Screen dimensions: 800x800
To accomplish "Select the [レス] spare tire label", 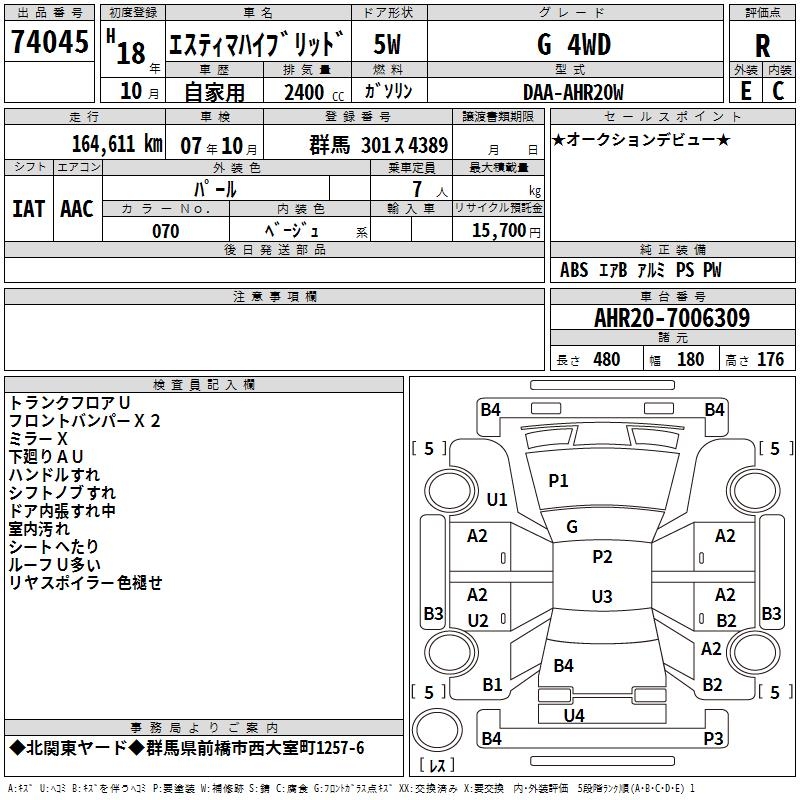I will coord(437,765).
